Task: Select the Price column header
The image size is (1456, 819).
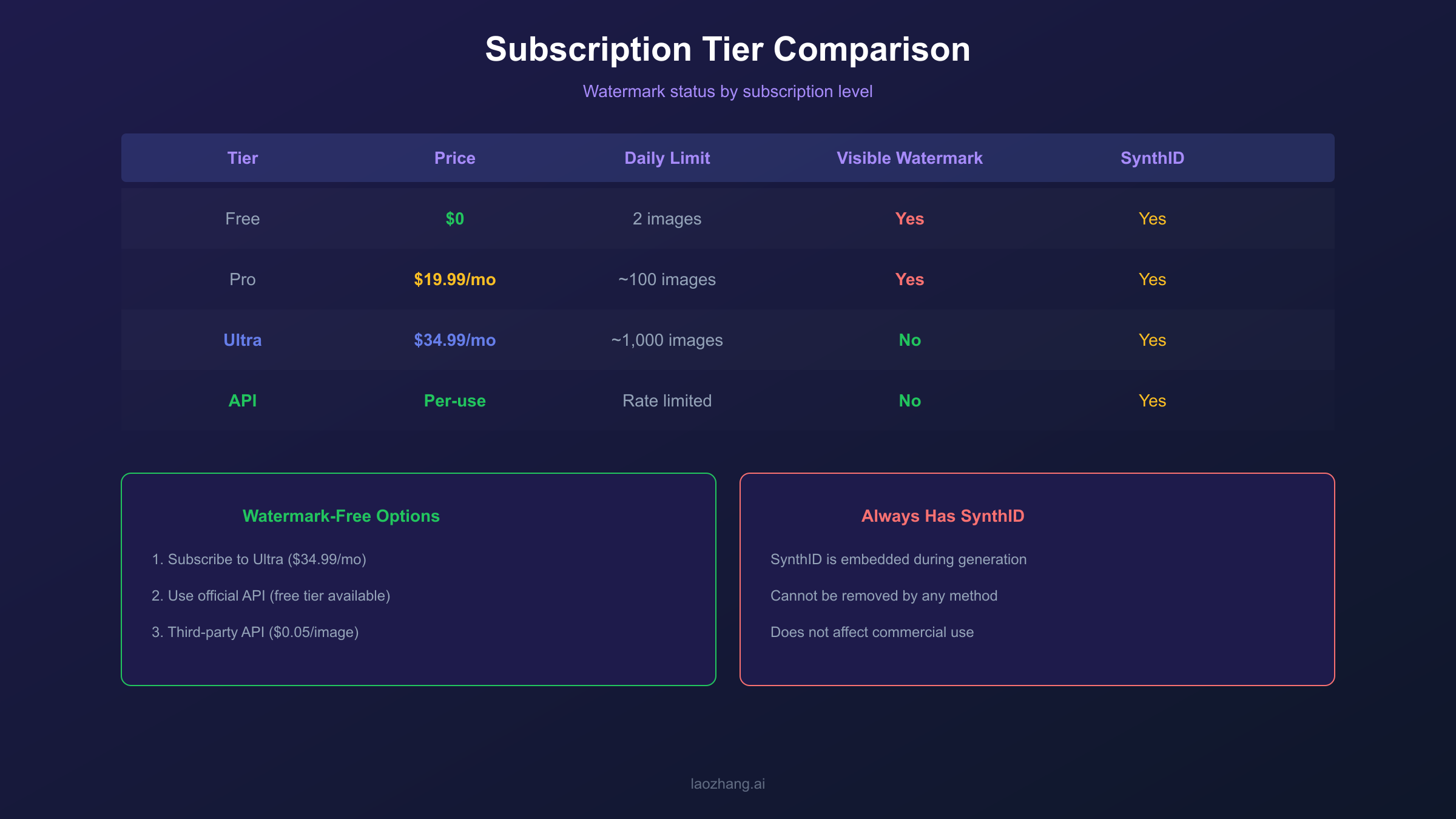Action: tap(454, 158)
